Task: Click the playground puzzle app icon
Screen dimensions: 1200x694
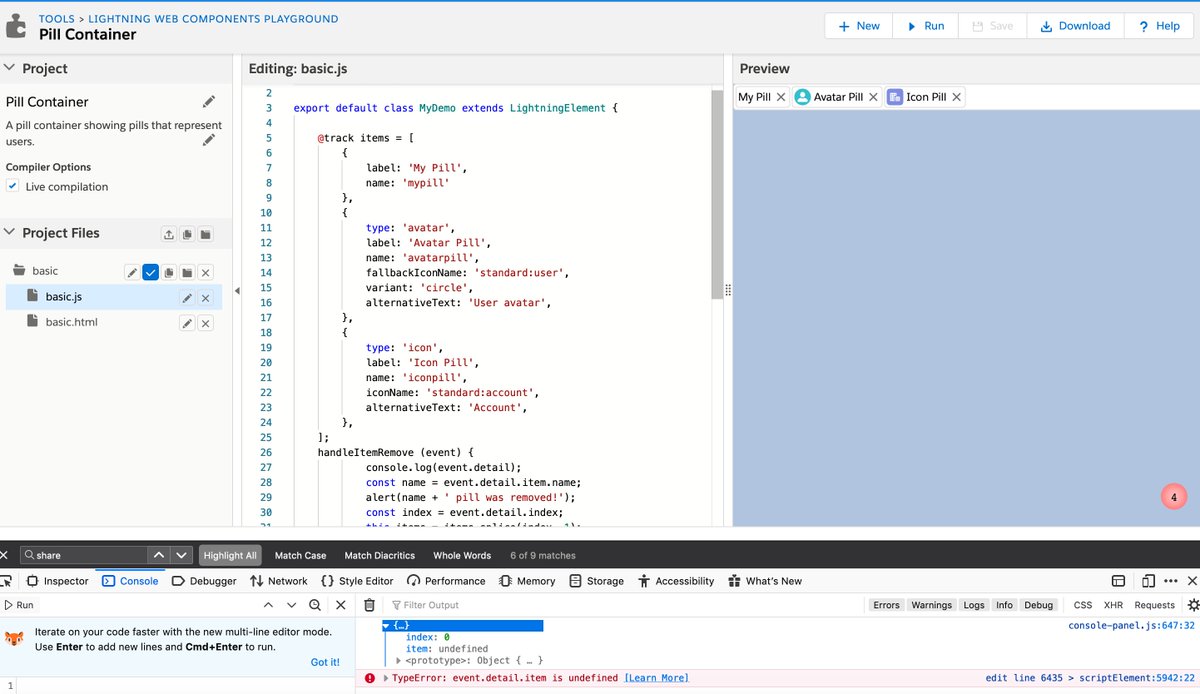Action: [18, 25]
